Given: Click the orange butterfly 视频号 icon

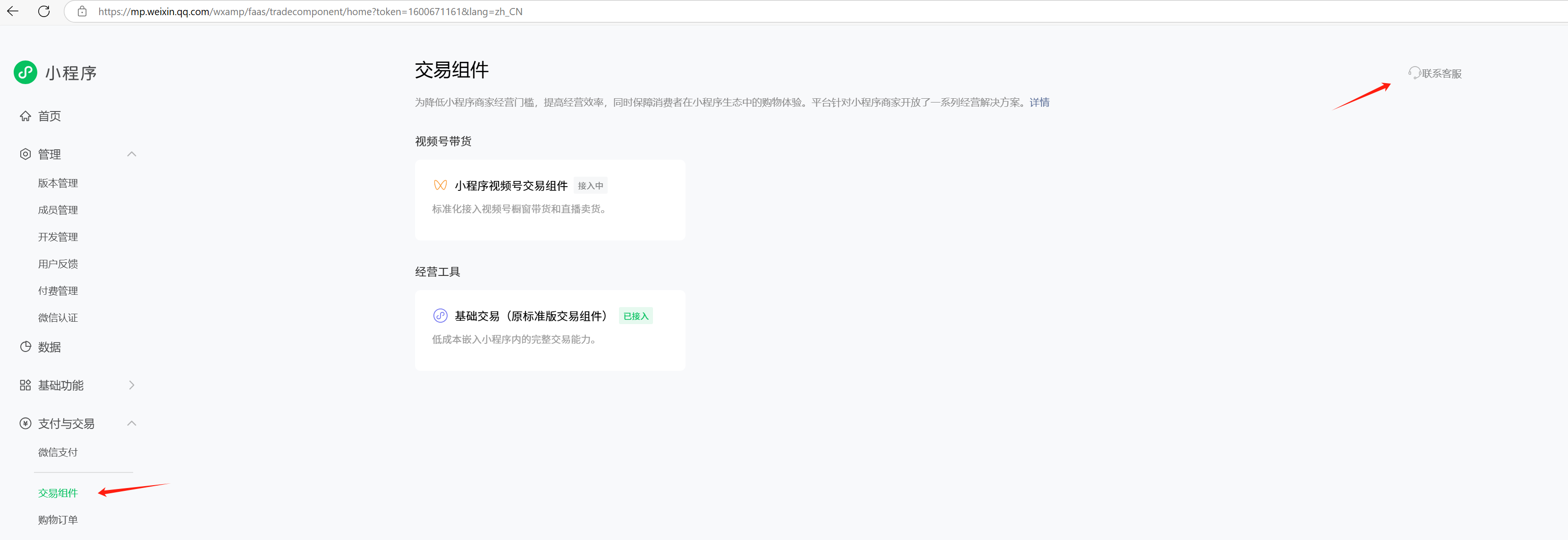Looking at the screenshot, I should click(440, 185).
